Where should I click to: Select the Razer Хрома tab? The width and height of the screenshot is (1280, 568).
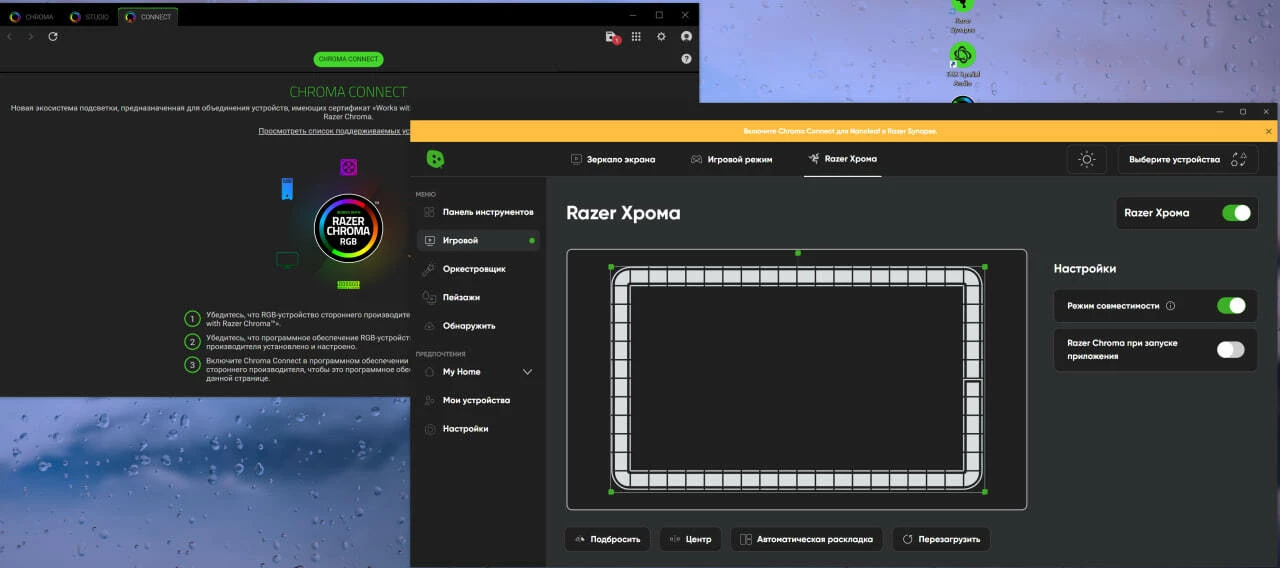tap(842, 158)
